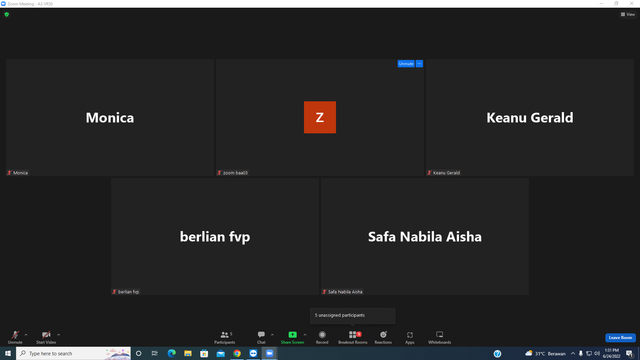Click the Unmute microphone icon in toolbar
This screenshot has width=640, height=360.
pyautogui.click(x=15, y=335)
